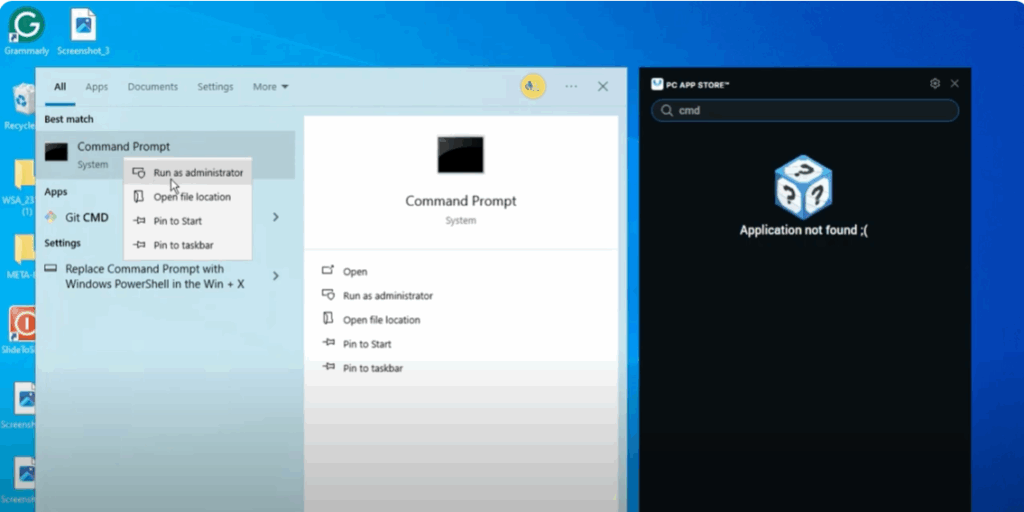Click Open file location in right details pane
Viewport: 1024px width, 512px height.
[x=381, y=320]
